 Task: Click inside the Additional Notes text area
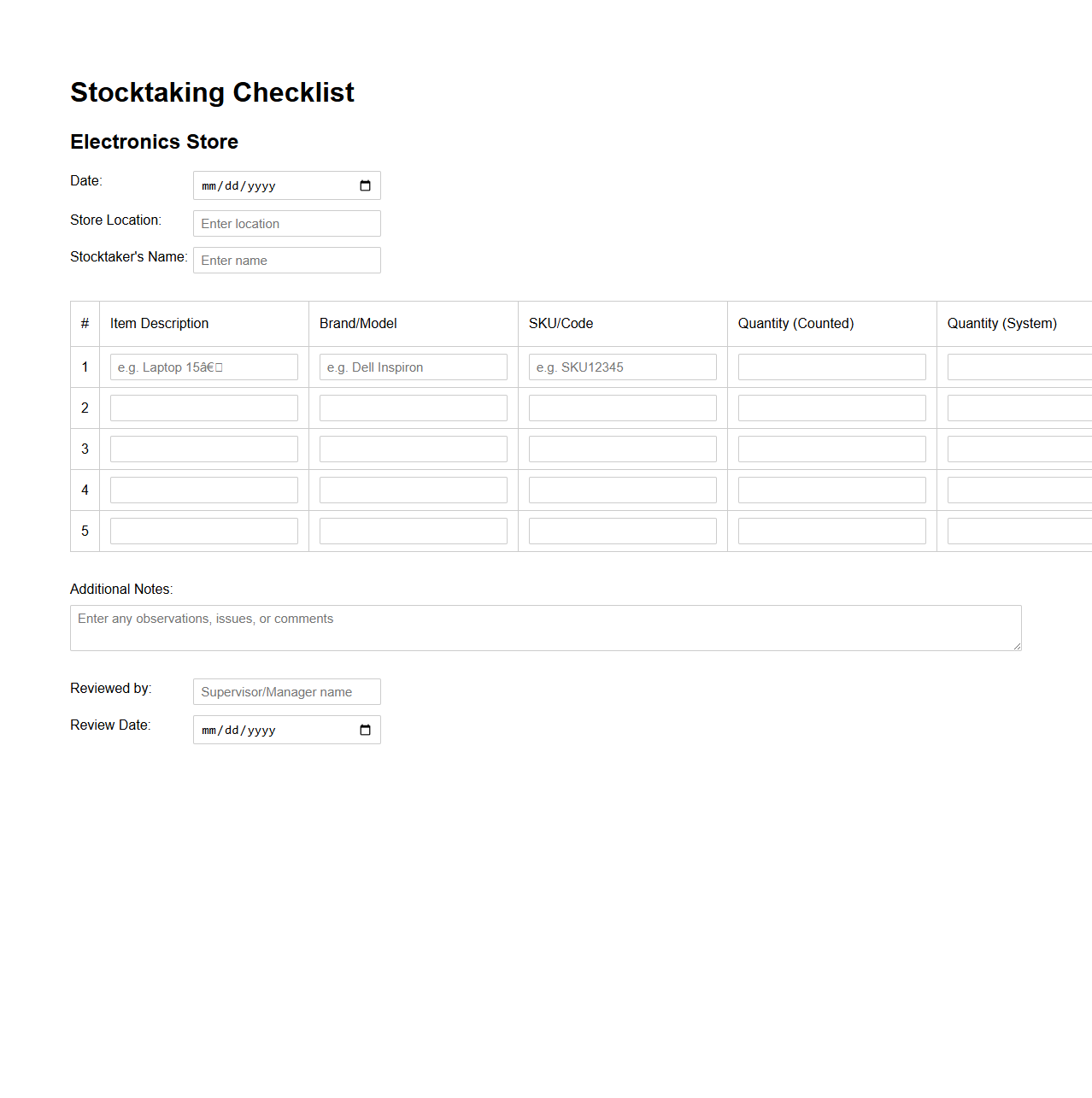pyautogui.click(x=545, y=627)
